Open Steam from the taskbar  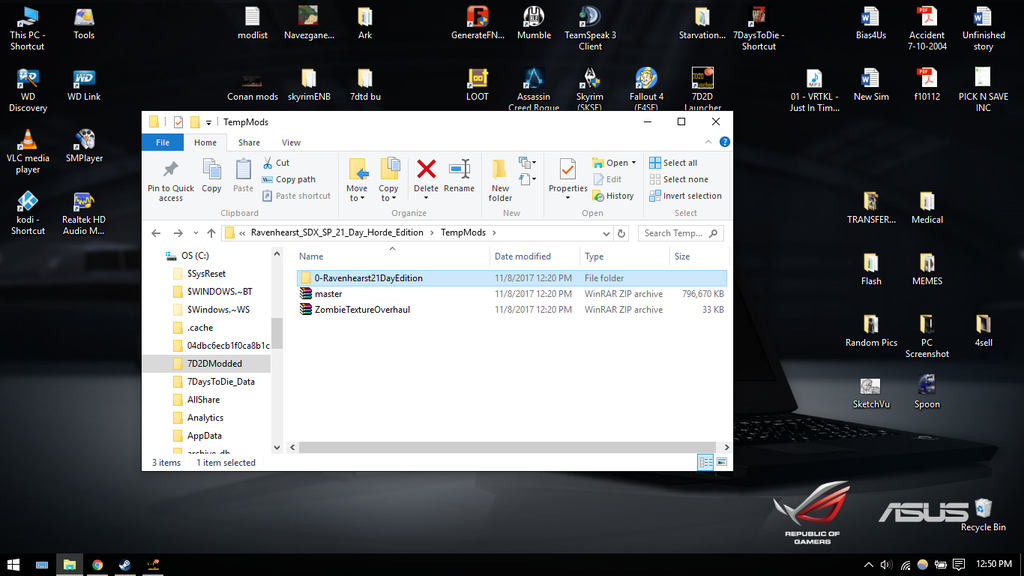tap(125, 565)
